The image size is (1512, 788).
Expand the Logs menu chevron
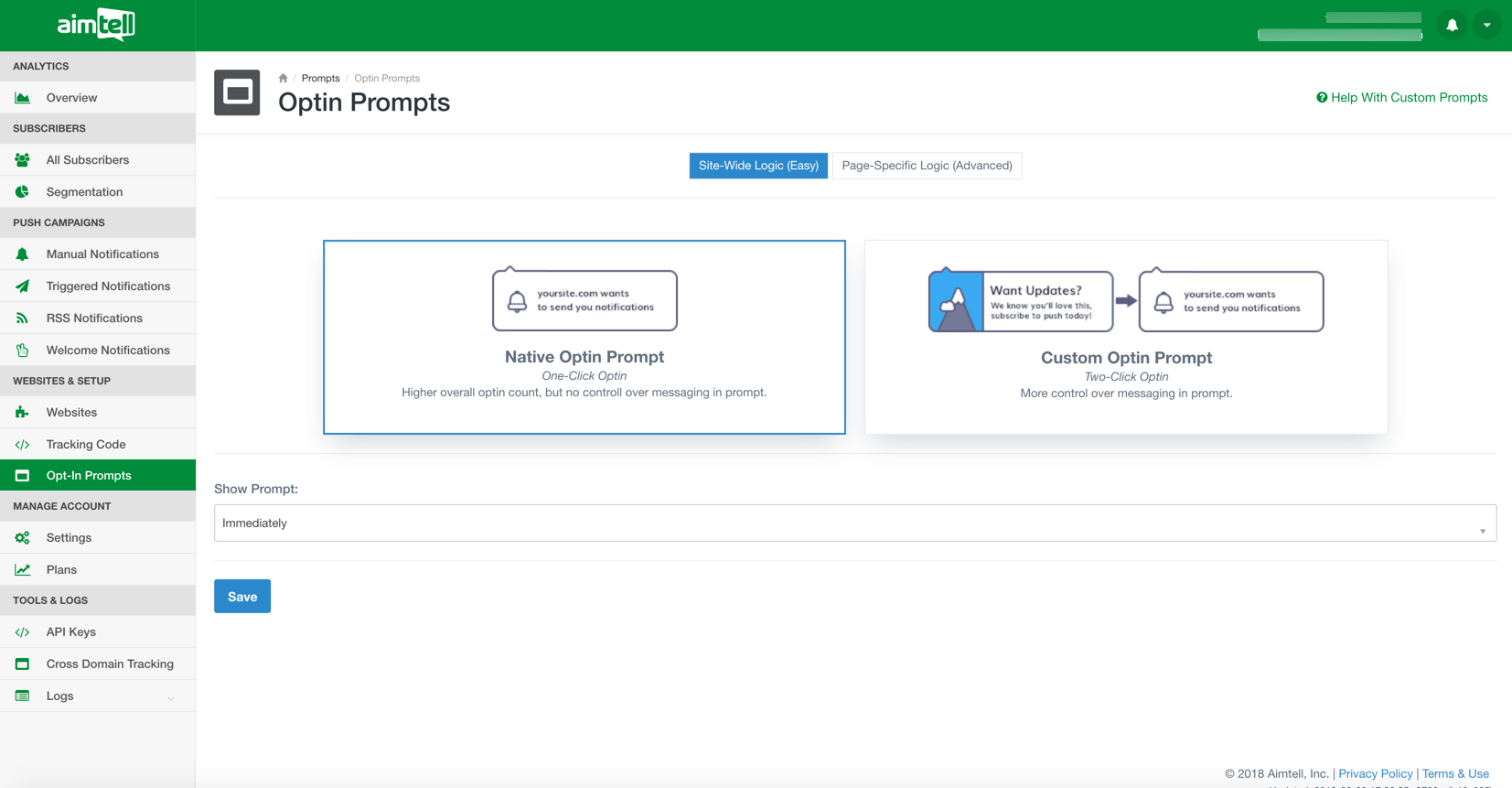pyautogui.click(x=171, y=697)
